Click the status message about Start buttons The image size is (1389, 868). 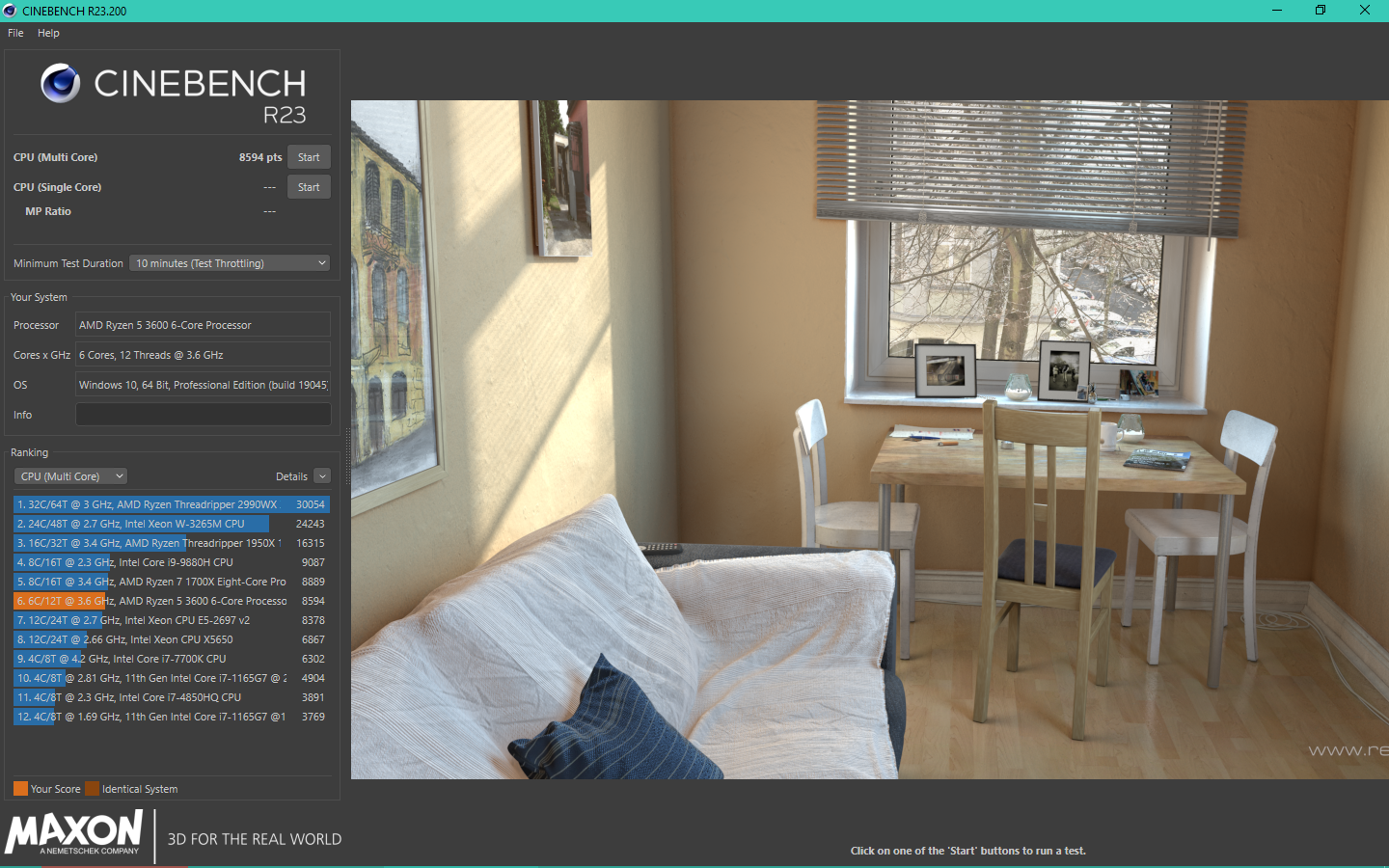[968, 851]
